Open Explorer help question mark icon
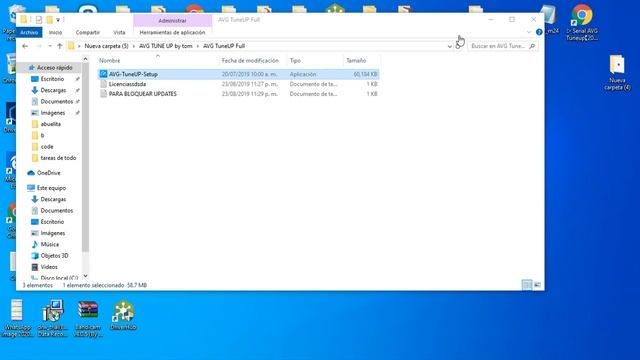Screen dimensions: 640x360 tap(539, 32)
